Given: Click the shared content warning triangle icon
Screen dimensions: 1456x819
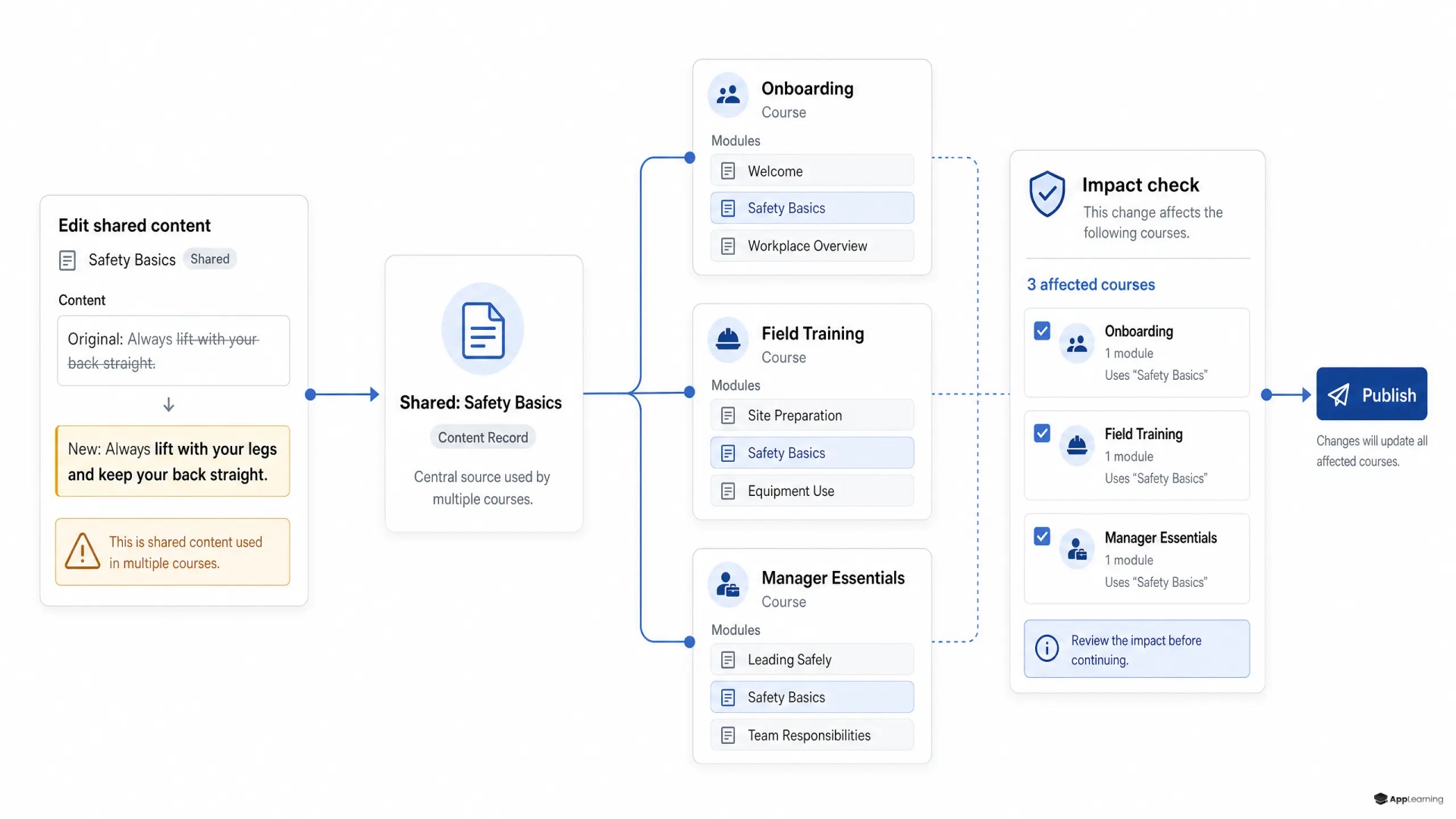Looking at the screenshot, I should point(83,551).
